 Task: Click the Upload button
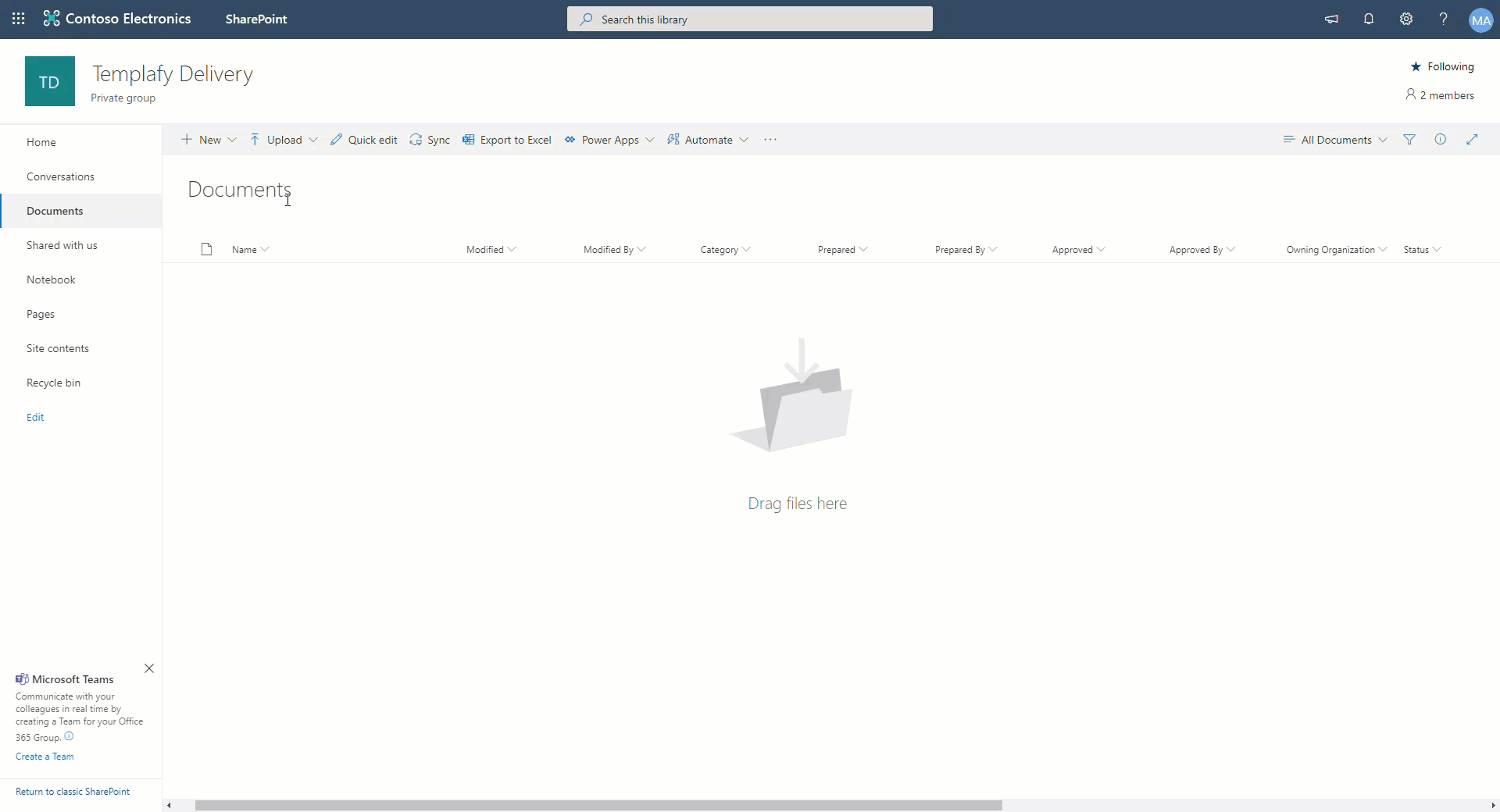point(276,140)
